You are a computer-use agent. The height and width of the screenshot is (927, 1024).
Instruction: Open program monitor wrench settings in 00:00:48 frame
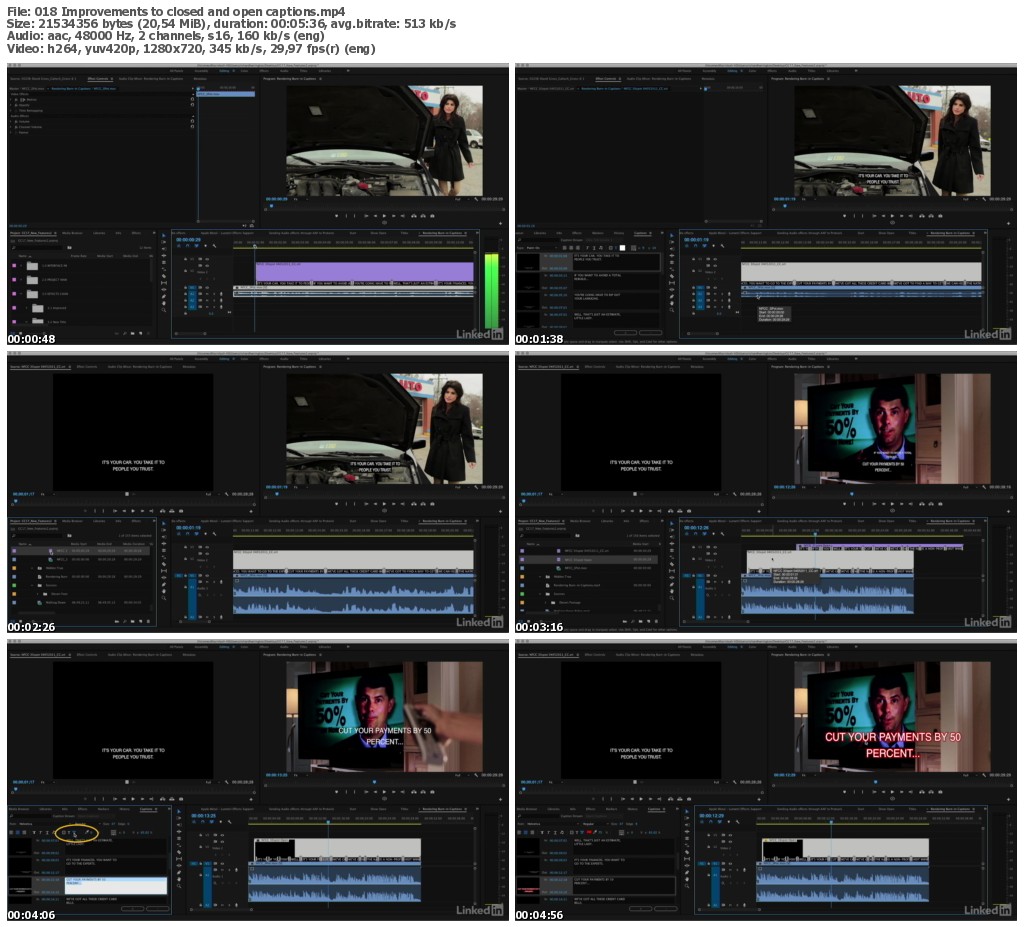(x=476, y=199)
